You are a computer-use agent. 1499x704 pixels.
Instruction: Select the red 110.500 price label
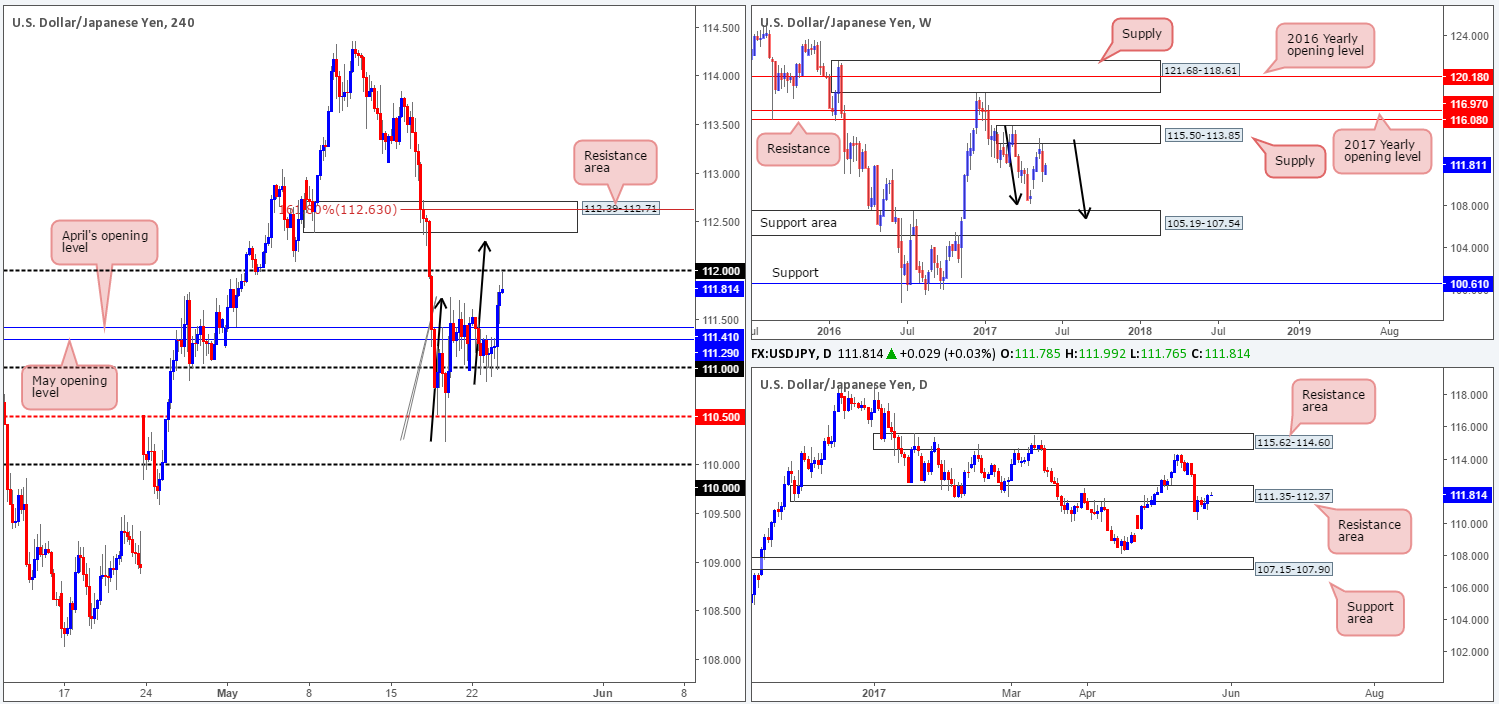tap(720, 416)
